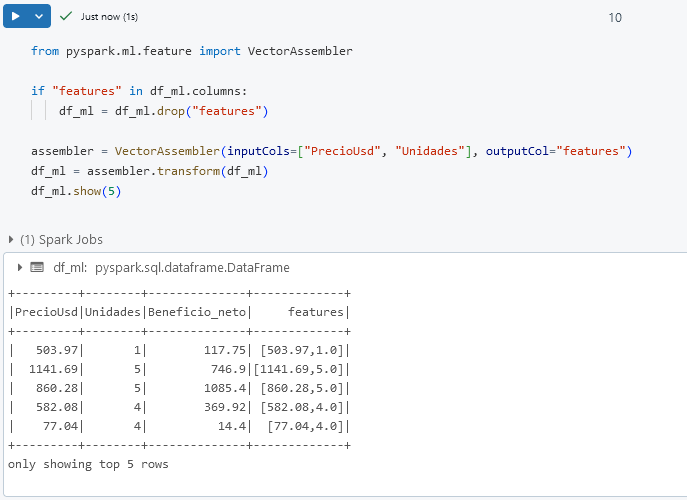The height and width of the screenshot is (500, 687).
Task: Click 'only showing top 5 rows' text
Action: point(88,464)
